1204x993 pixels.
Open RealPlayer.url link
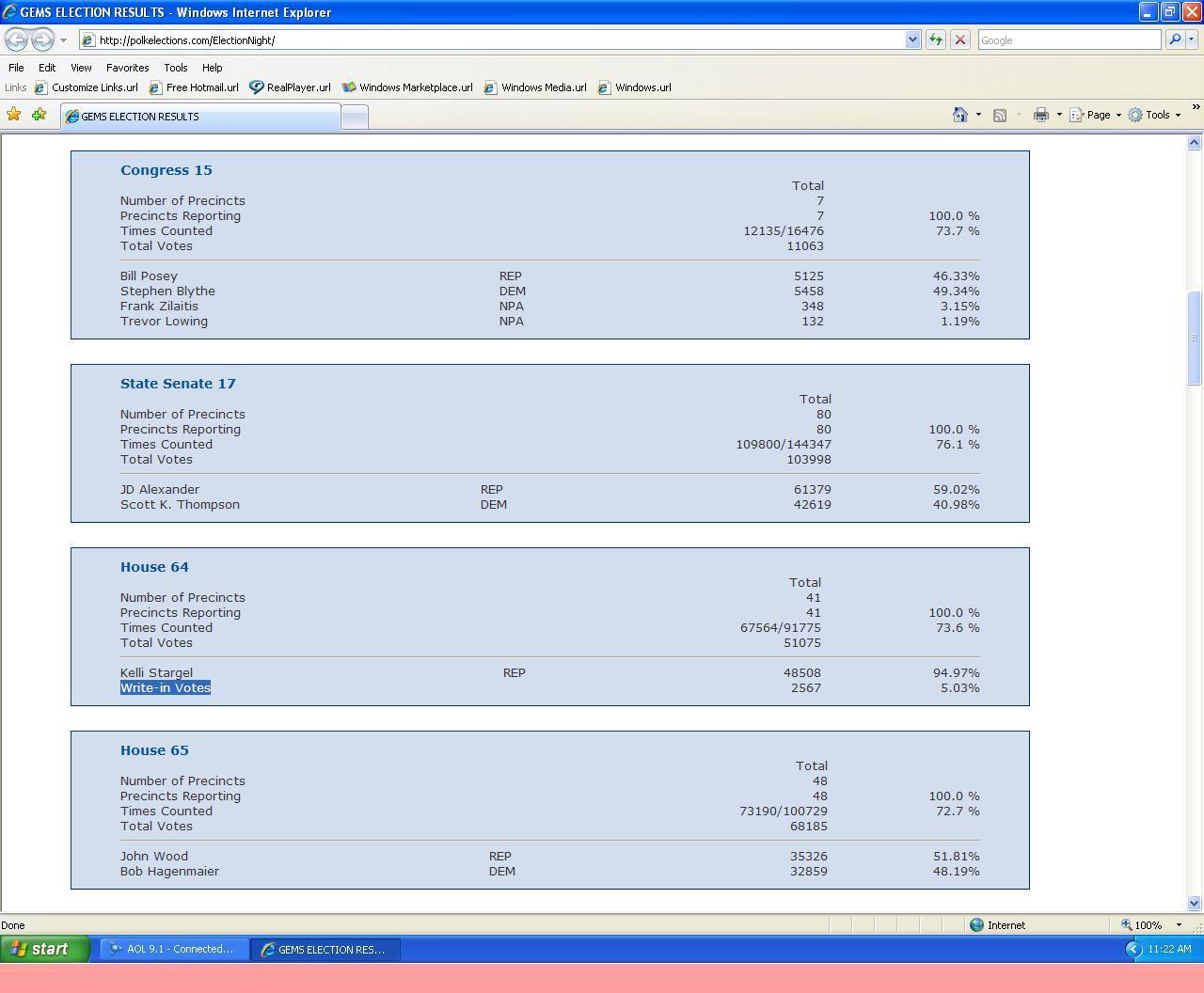click(x=290, y=87)
